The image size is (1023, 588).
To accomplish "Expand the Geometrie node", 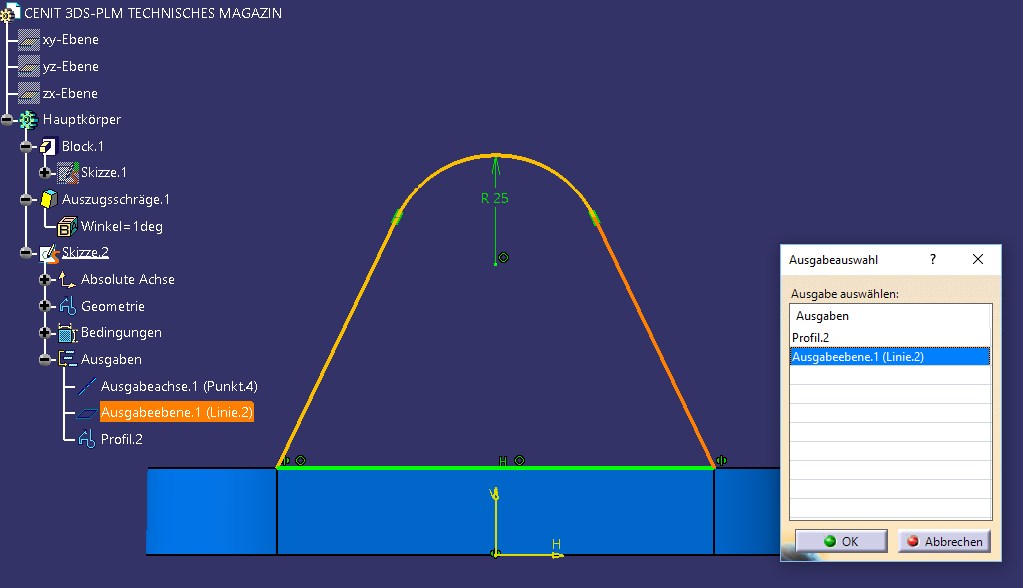I will [44, 306].
